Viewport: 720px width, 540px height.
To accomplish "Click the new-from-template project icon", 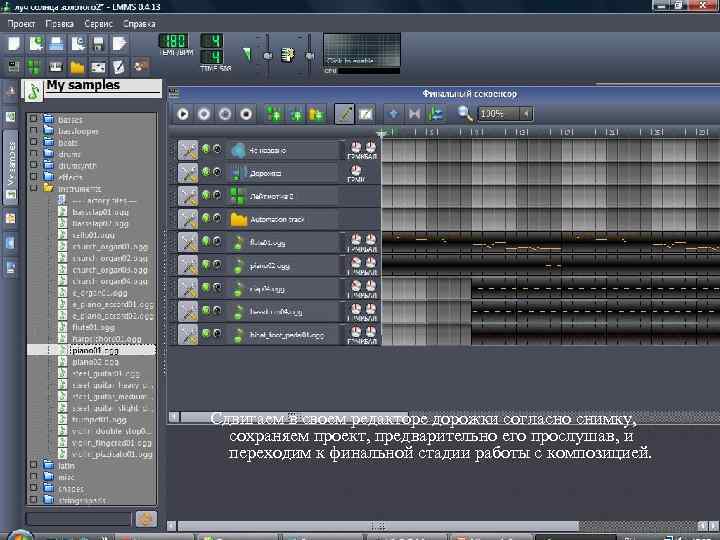I will [35, 44].
